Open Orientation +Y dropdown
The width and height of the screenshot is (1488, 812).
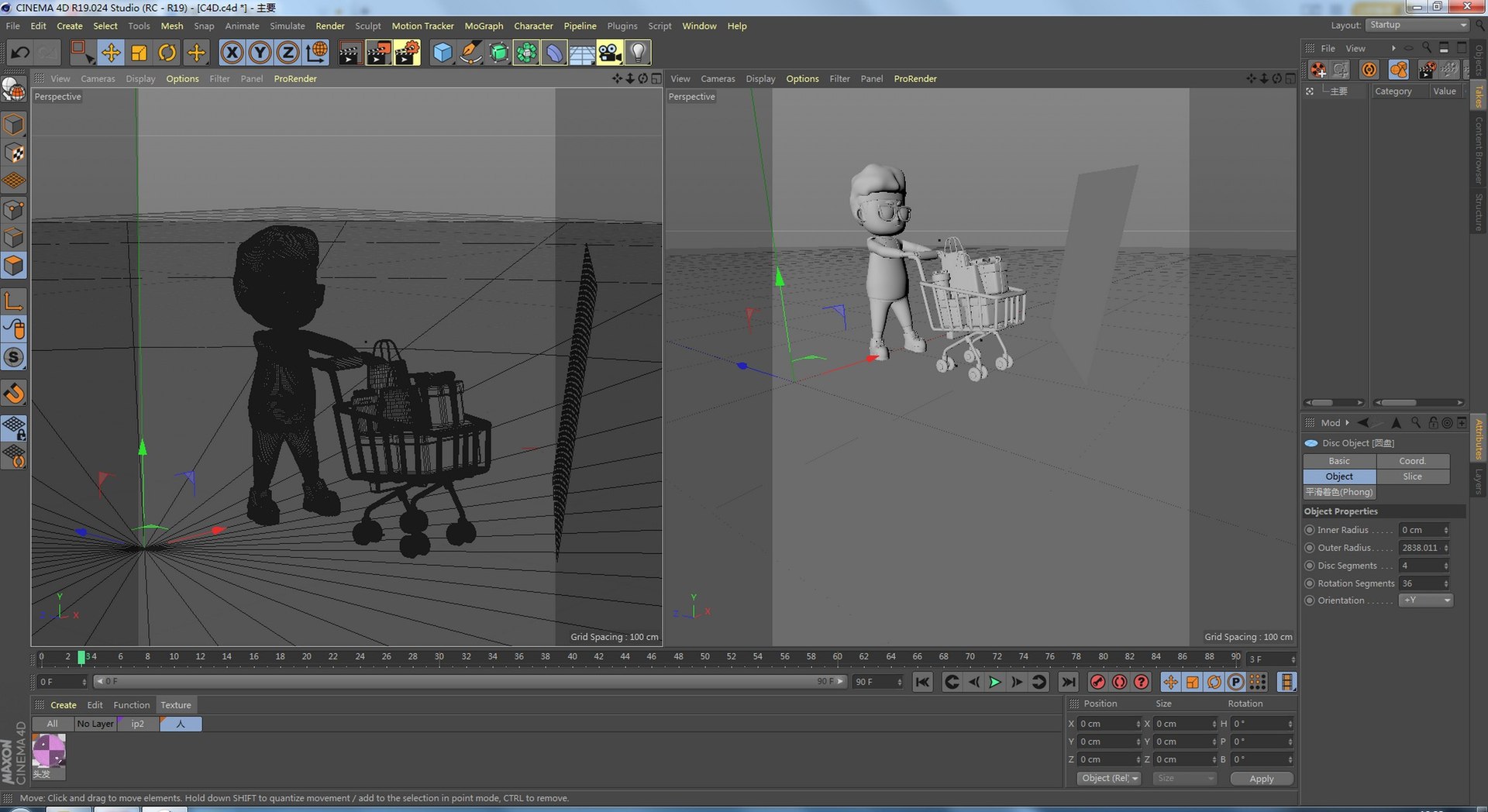1426,600
